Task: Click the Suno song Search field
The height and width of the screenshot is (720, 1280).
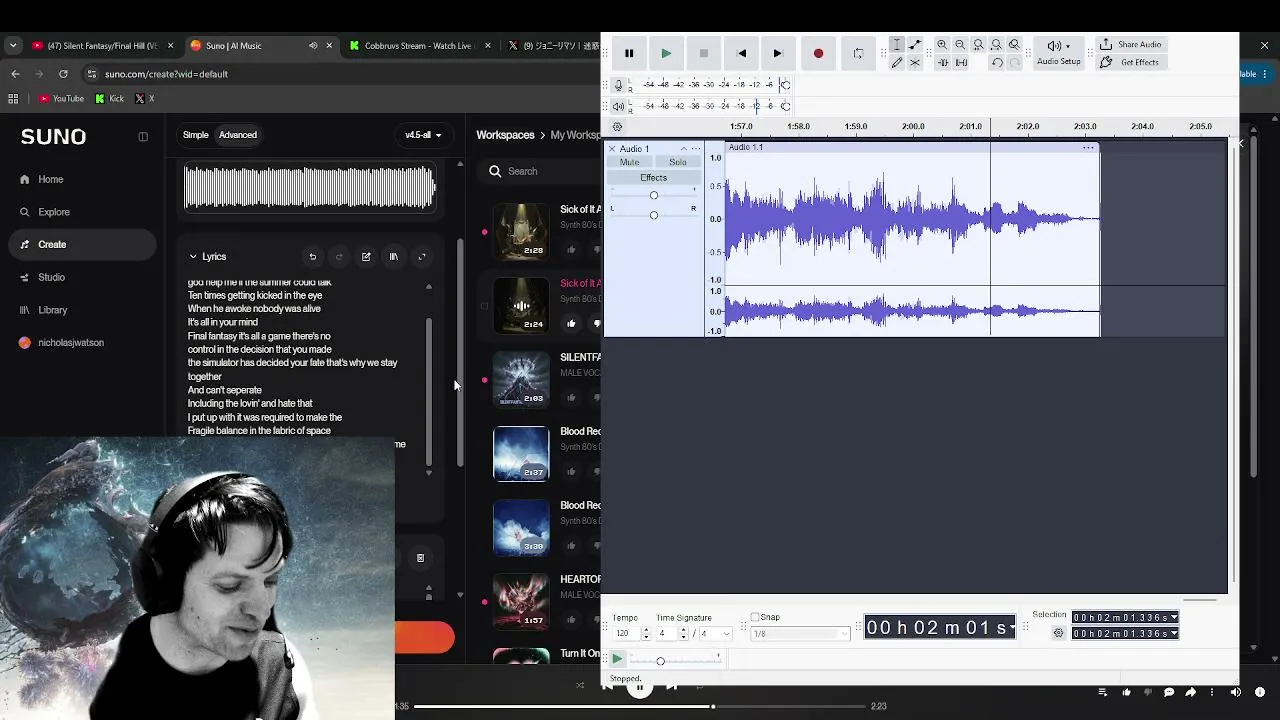Action: (x=540, y=171)
